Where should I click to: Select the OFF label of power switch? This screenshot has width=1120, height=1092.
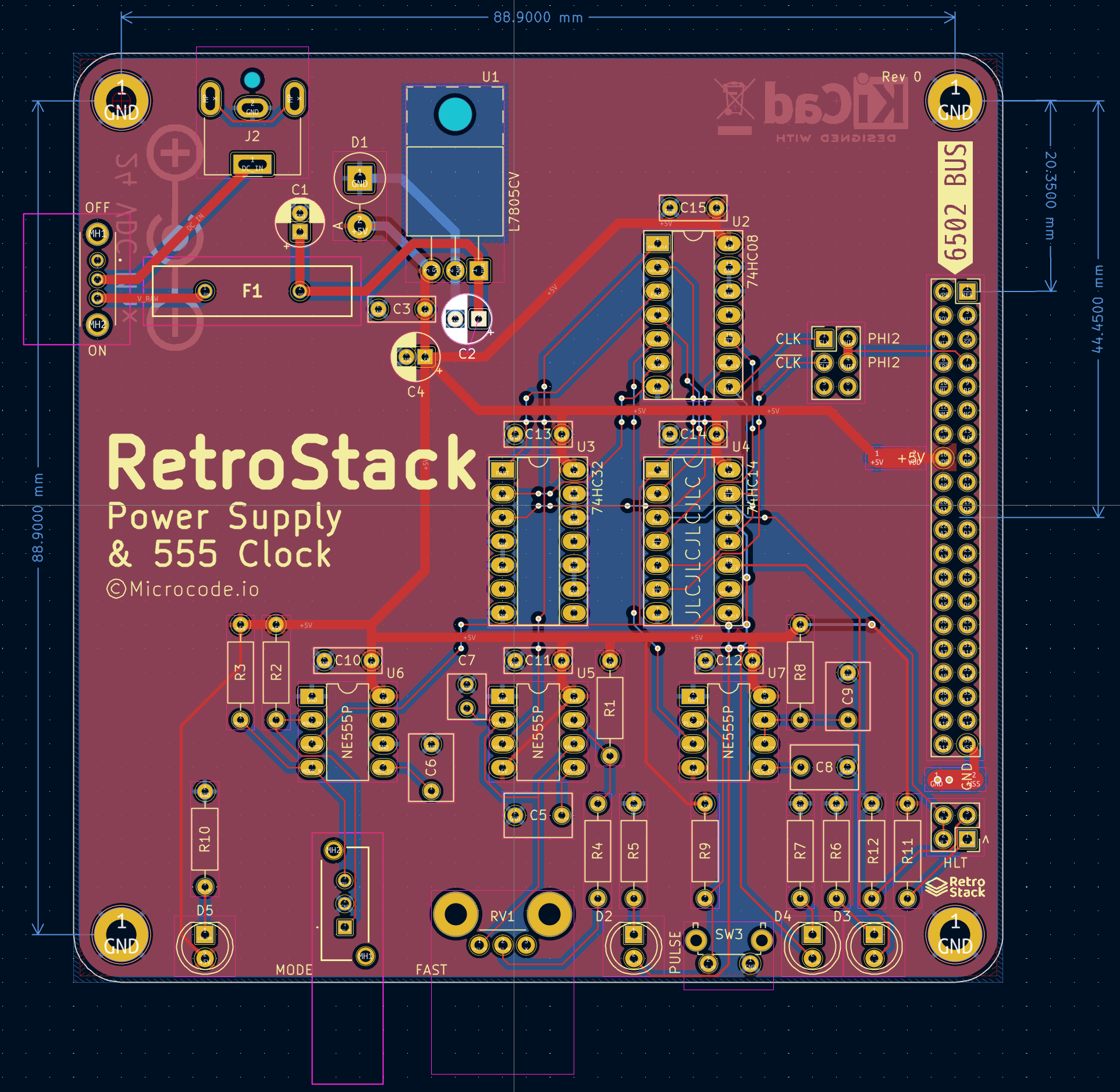coord(97,208)
